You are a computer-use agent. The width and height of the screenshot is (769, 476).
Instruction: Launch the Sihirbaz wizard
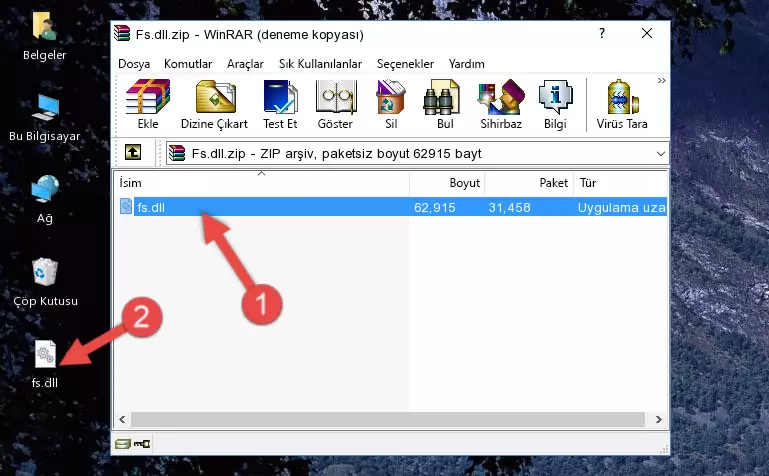click(501, 104)
